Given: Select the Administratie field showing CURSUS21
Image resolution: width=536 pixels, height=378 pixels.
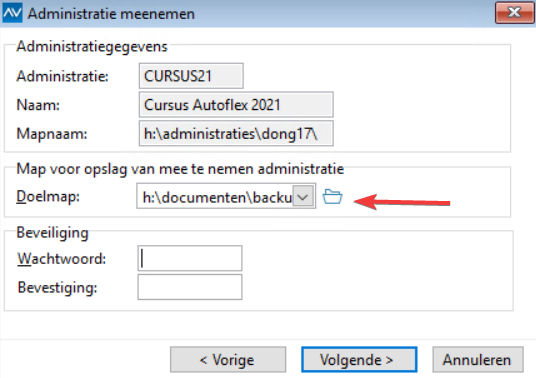Looking at the screenshot, I should click(191, 76).
